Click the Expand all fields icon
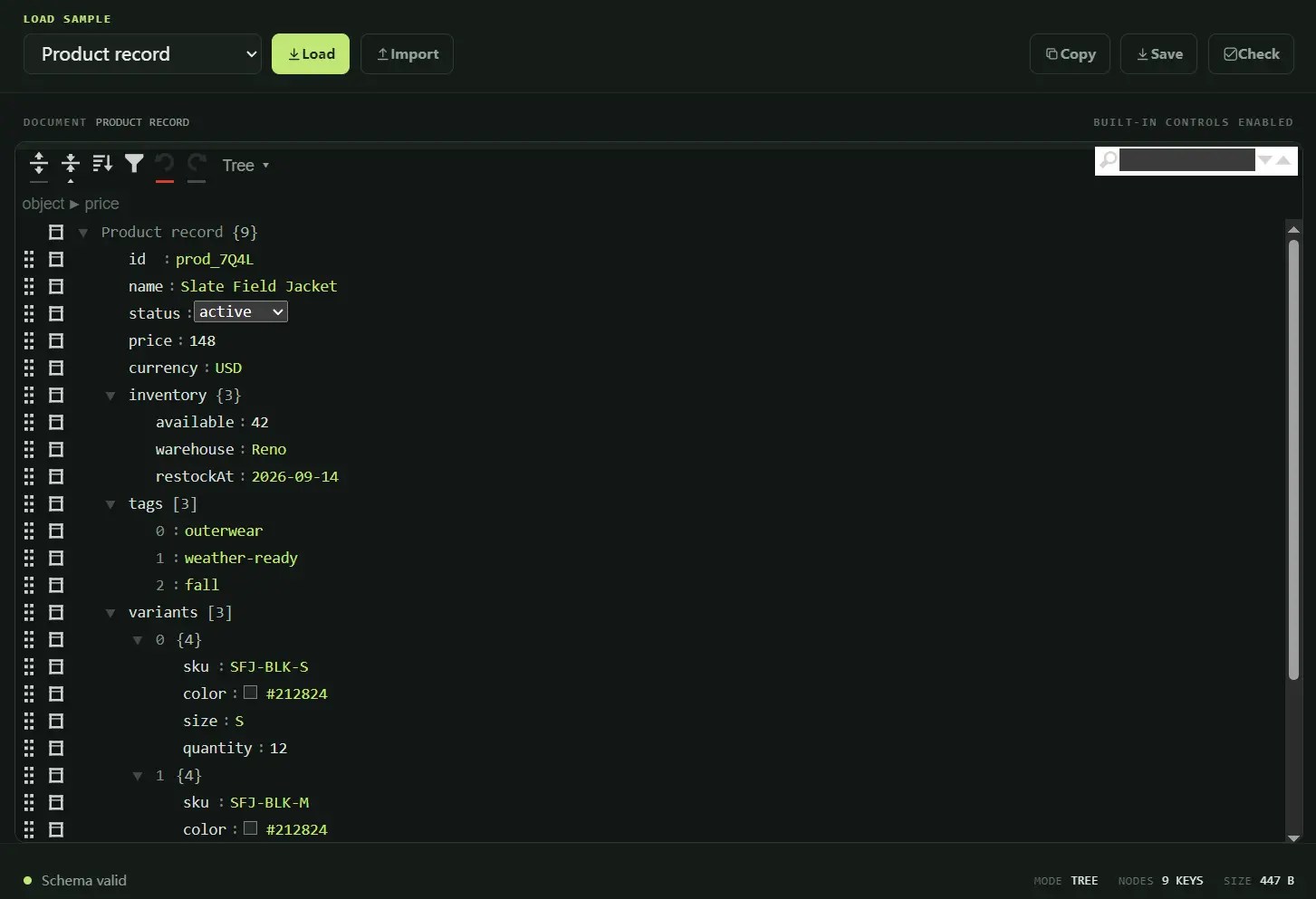 (x=39, y=164)
